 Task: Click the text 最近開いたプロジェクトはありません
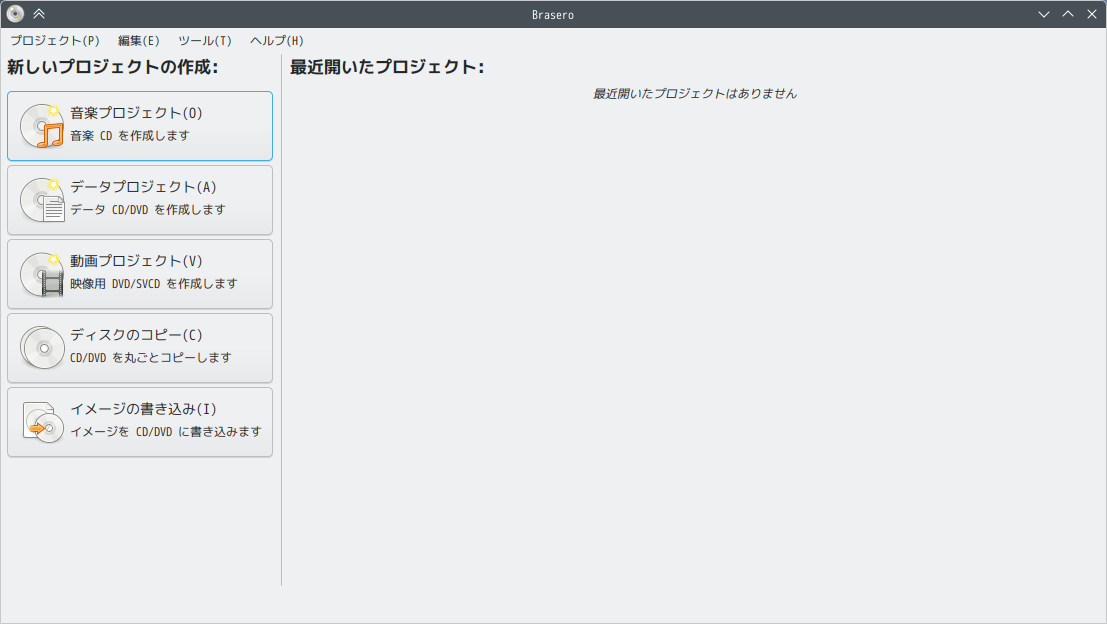click(695, 93)
